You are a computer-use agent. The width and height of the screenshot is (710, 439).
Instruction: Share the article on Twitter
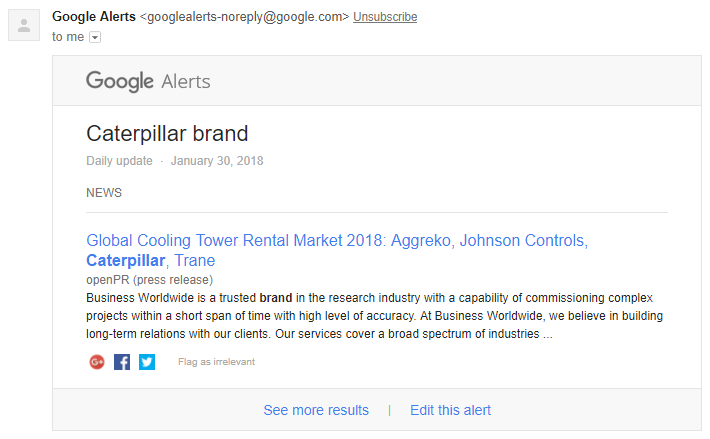point(147,362)
